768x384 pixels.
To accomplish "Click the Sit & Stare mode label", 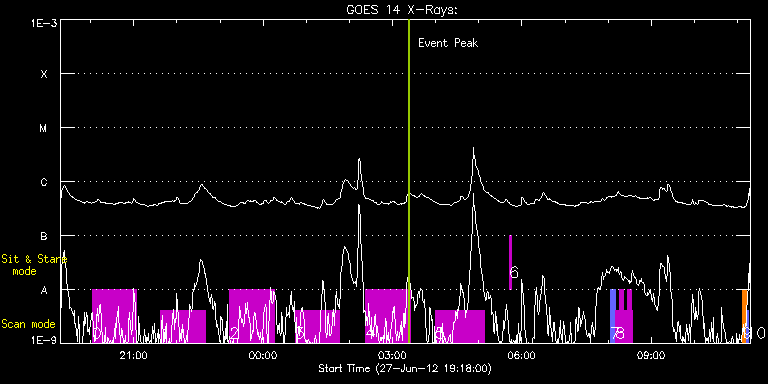I will (33, 264).
